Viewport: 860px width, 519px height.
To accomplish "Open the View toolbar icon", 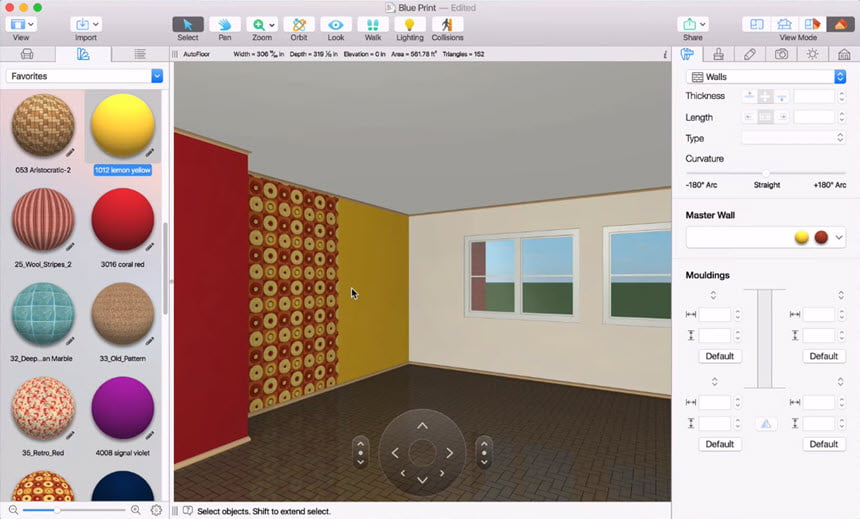I will tap(18, 25).
